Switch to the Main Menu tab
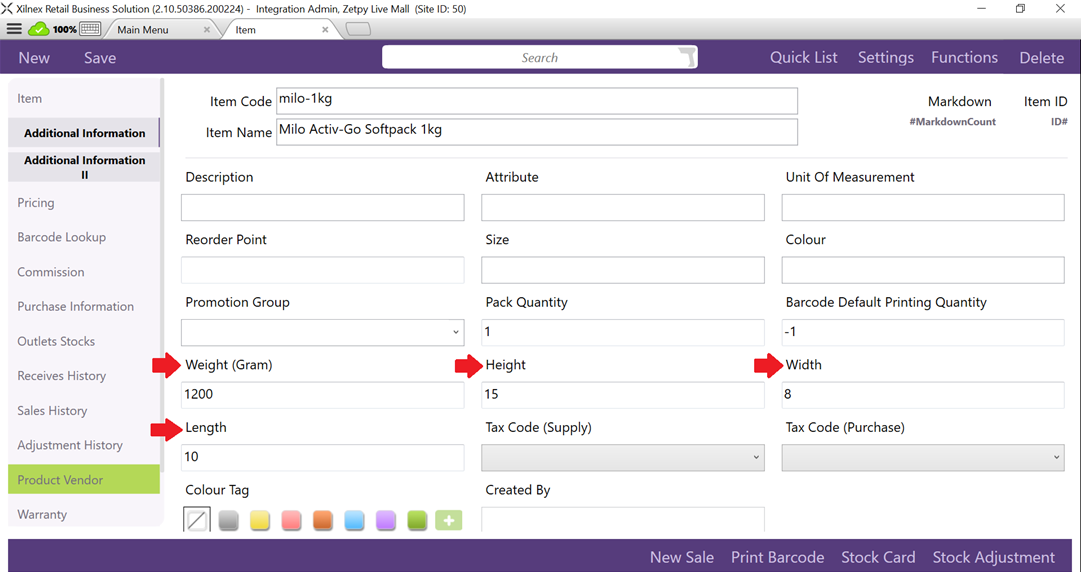1081x572 pixels. click(143, 30)
